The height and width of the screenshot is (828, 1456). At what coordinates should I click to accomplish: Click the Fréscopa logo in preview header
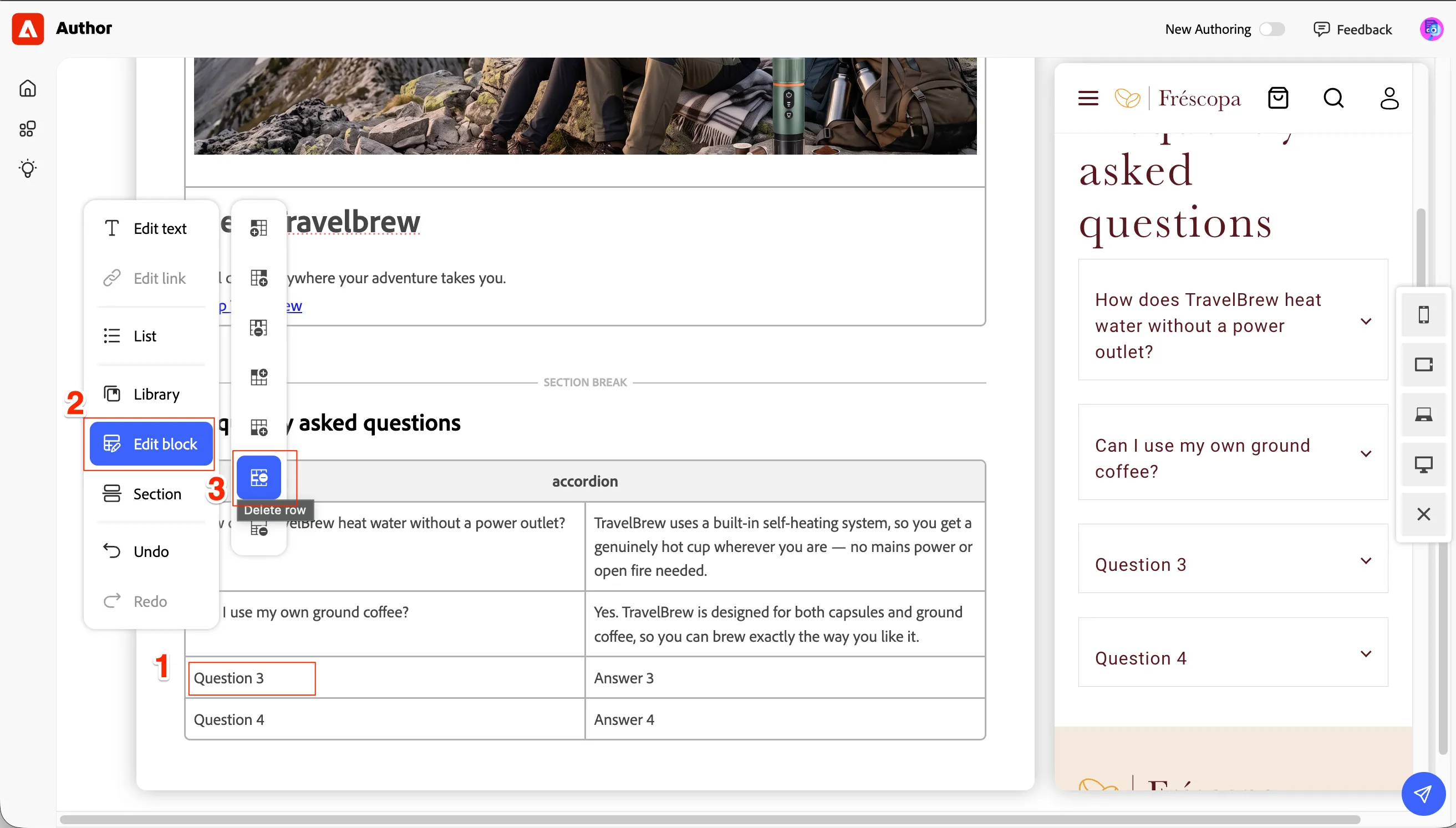[1177, 99]
